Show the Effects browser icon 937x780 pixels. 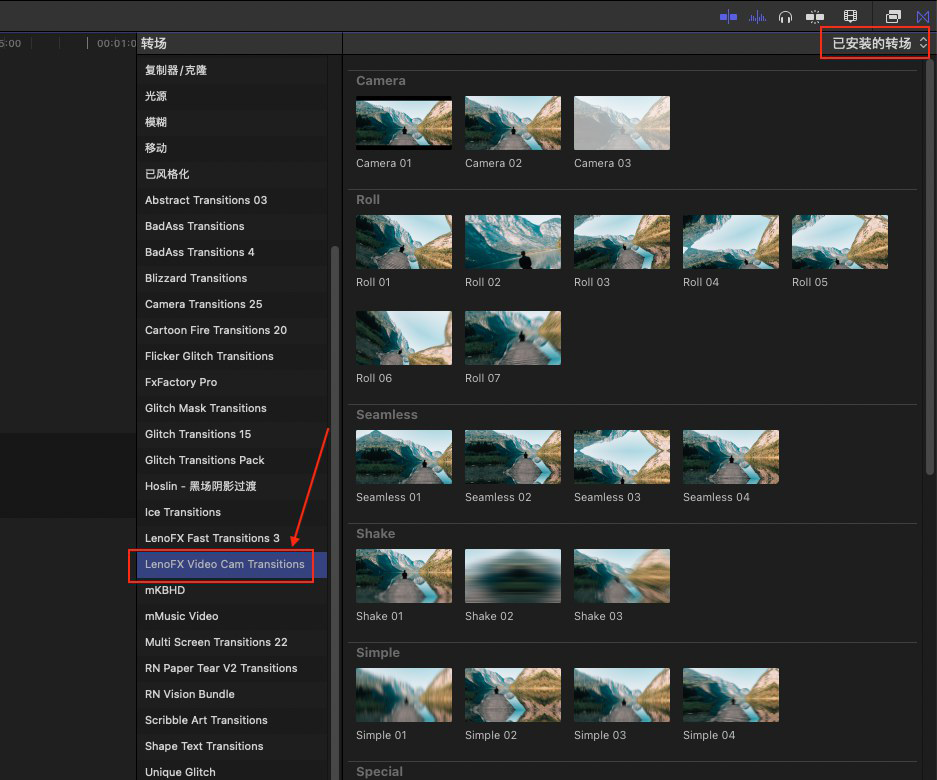click(893, 17)
